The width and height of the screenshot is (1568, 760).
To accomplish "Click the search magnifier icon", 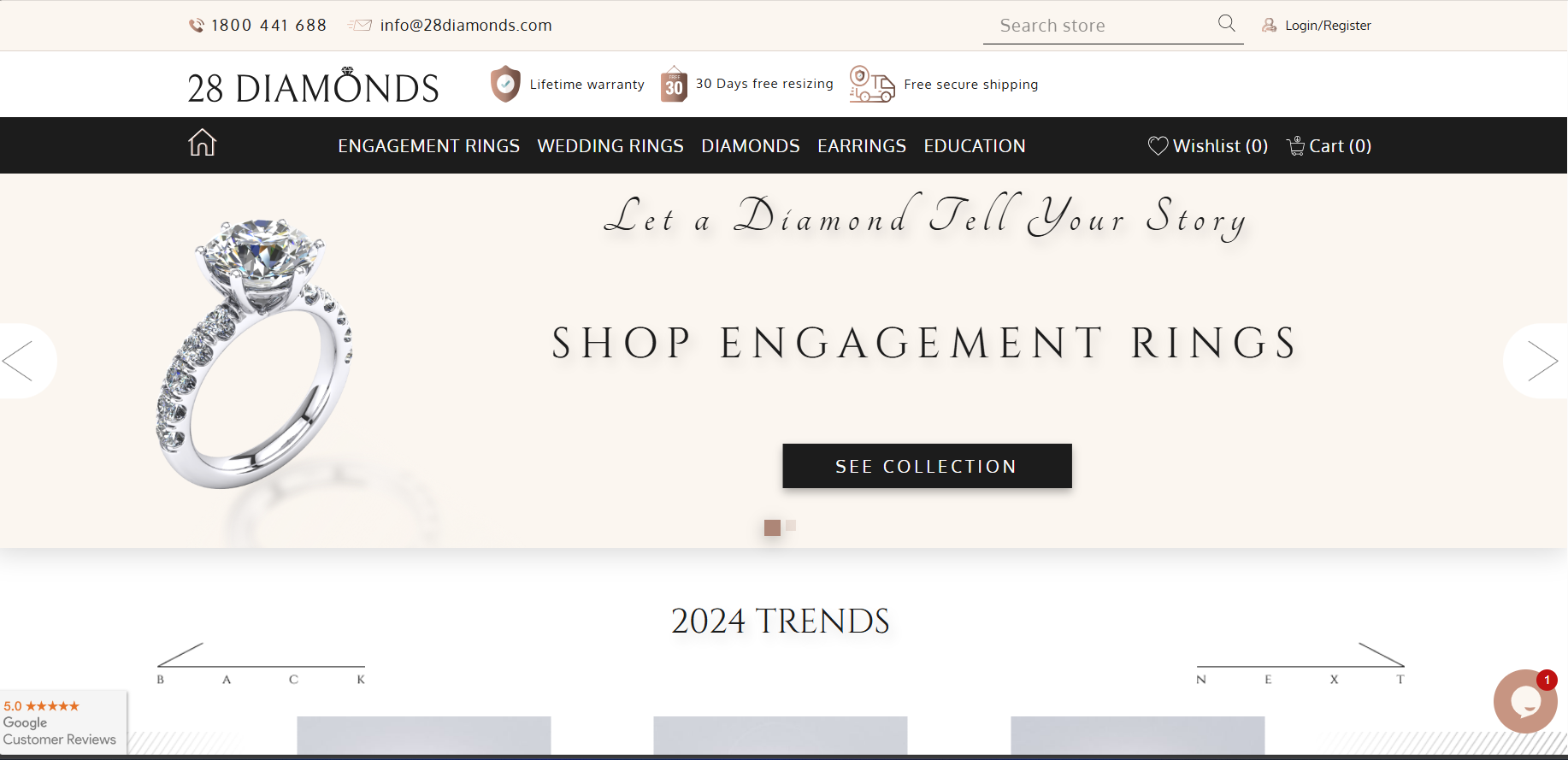I will 1227,23.
